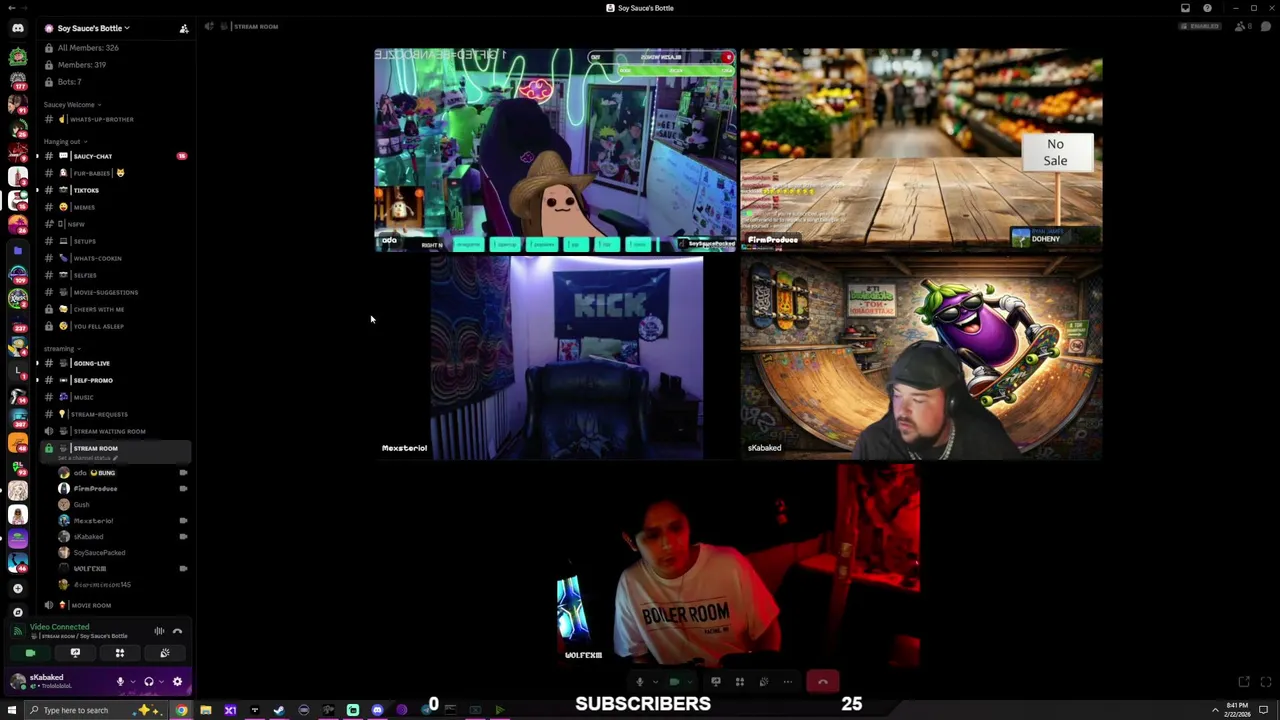Enter full screen call view
The width and height of the screenshot is (1280, 720).
pyautogui.click(x=1265, y=682)
